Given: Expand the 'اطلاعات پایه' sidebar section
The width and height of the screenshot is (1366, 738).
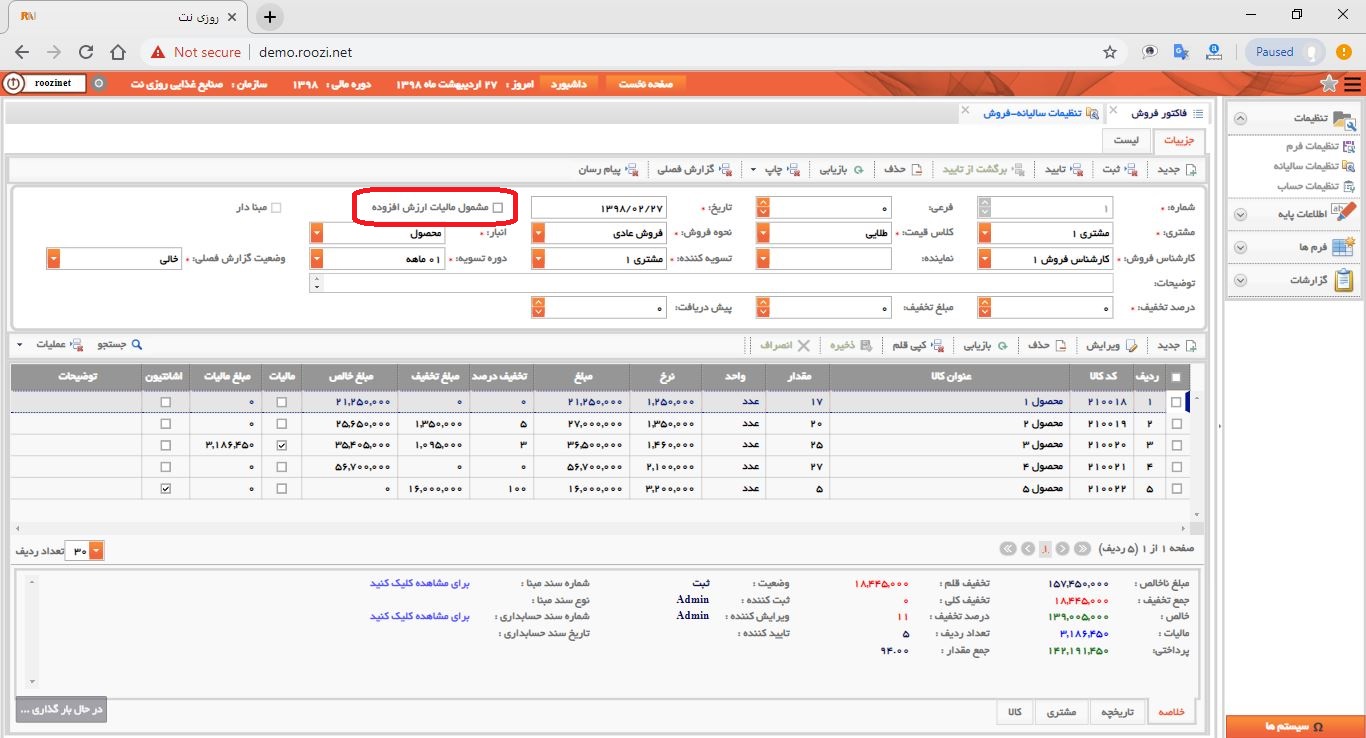Looking at the screenshot, I should [1293, 214].
